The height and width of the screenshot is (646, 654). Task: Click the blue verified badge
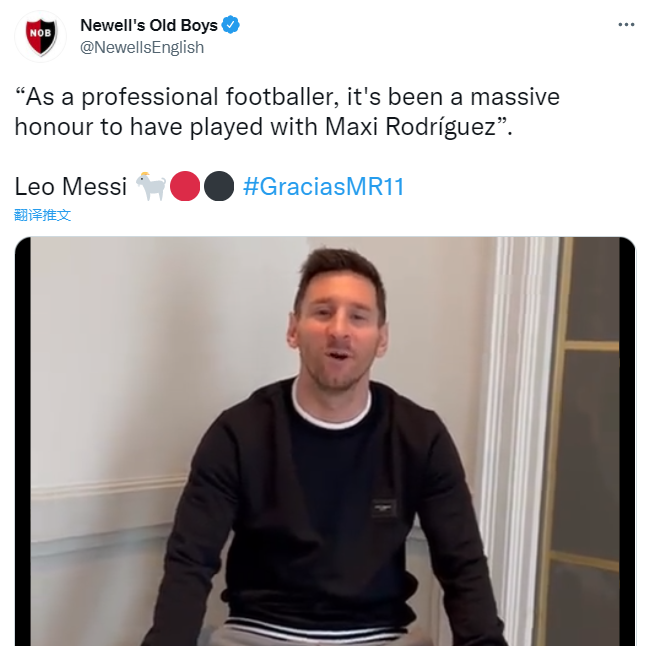click(230, 25)
